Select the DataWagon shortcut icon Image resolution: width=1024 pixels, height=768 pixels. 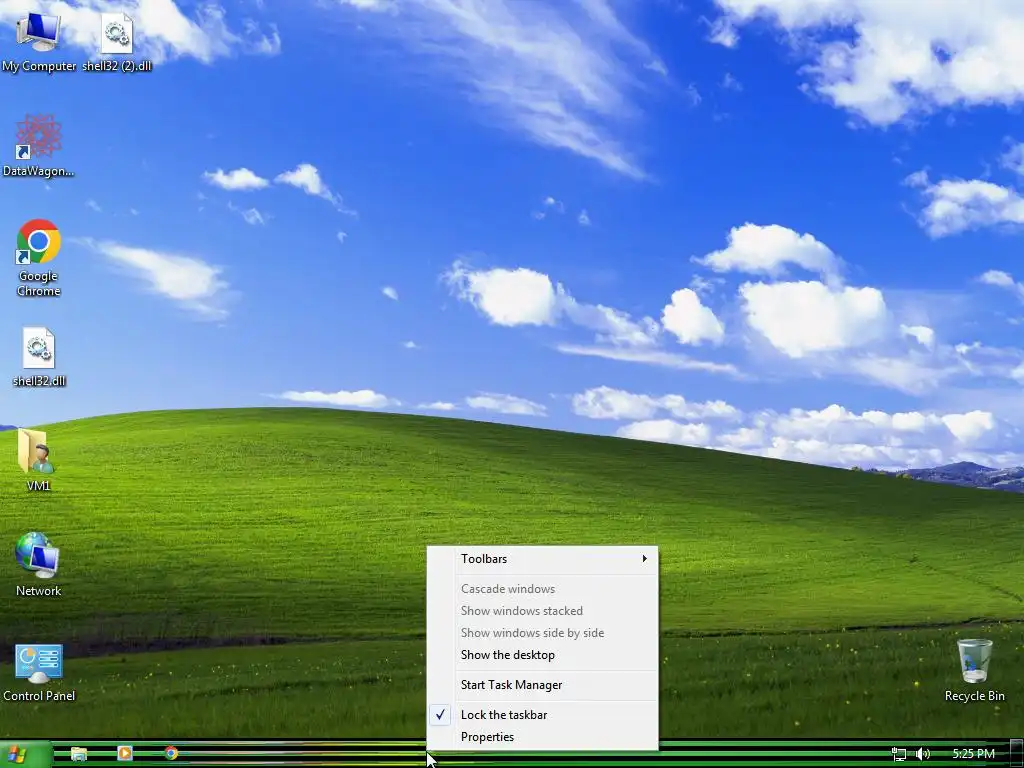tap(38, 145)
